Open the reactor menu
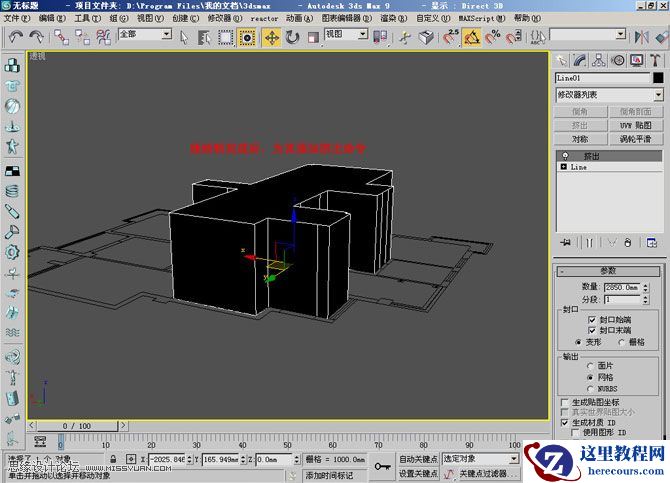670x483 pixels. pos(264,18)
